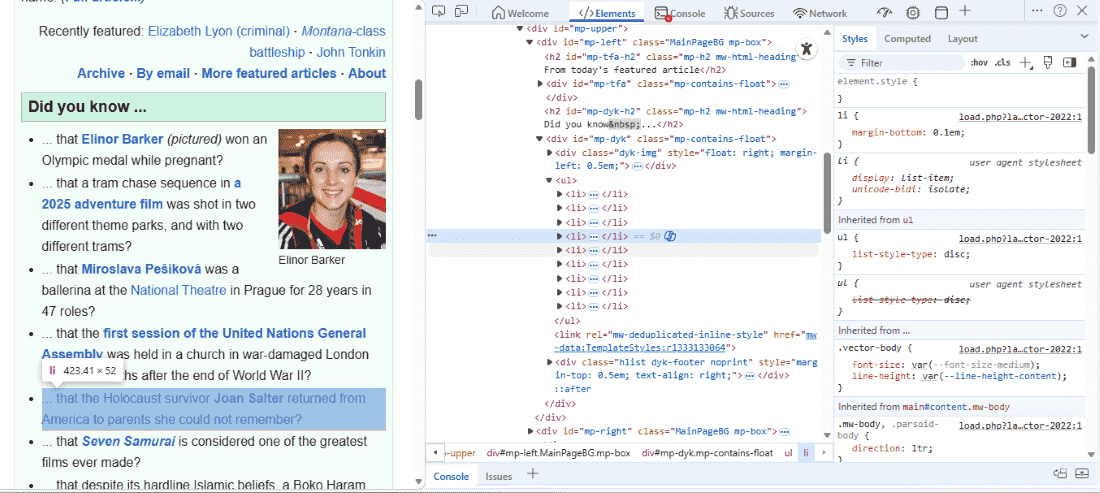Viewport: 1100px width, 493px height.
Task: Toggle the :hov element state button
Action: (979, 62)
